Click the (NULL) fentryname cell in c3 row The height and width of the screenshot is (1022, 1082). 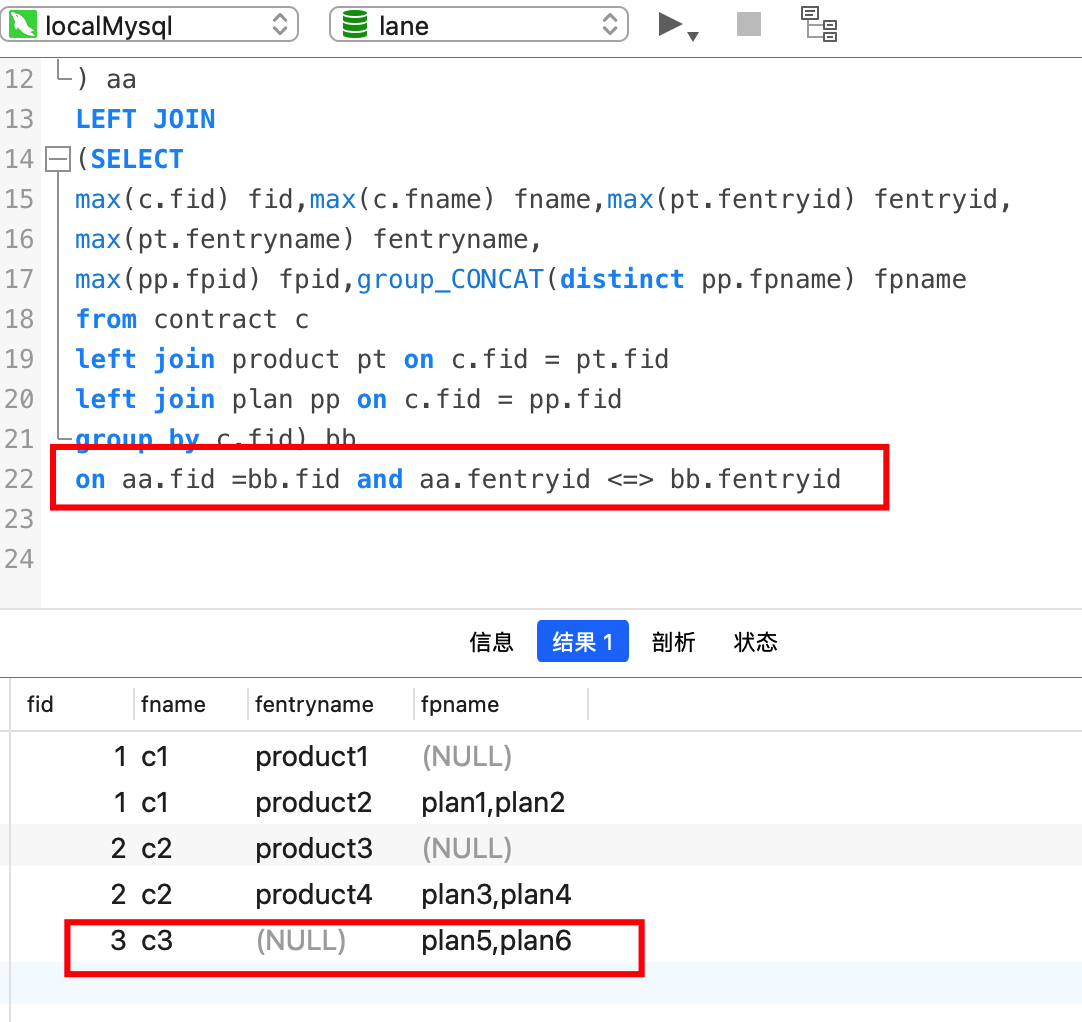(301, 941)
